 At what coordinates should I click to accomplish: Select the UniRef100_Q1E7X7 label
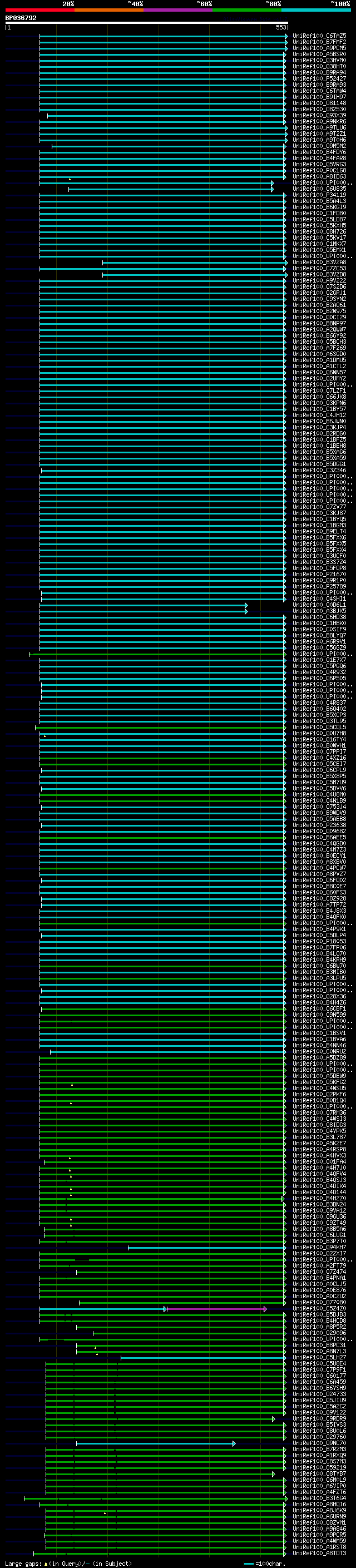[x=319, y=660]
